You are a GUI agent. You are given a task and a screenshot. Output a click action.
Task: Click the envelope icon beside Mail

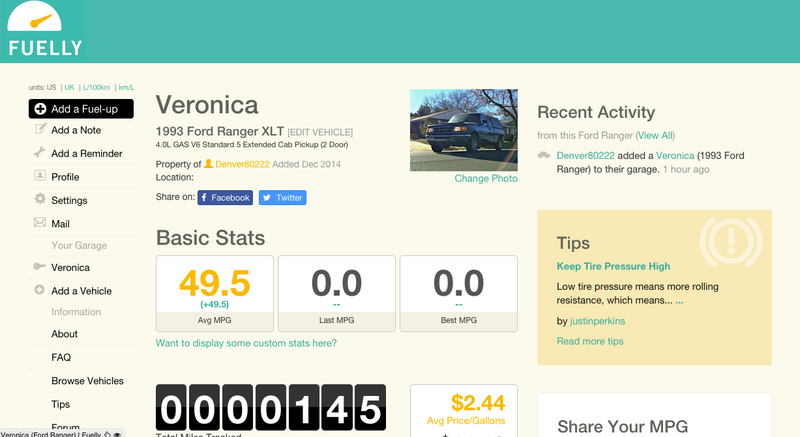pos(40,222)
